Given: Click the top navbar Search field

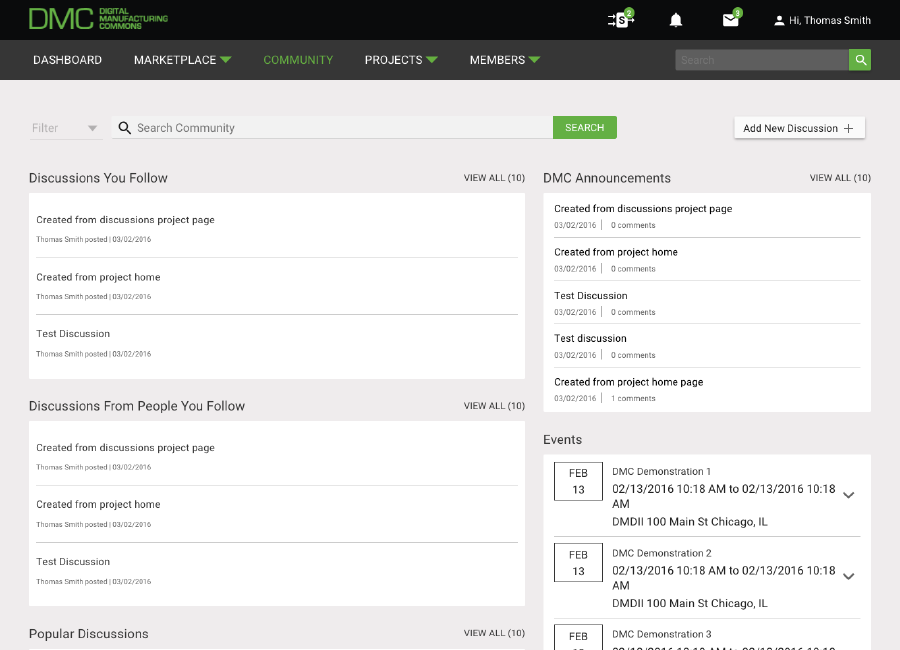Looking at the screenshot, I should coord(762,60).
